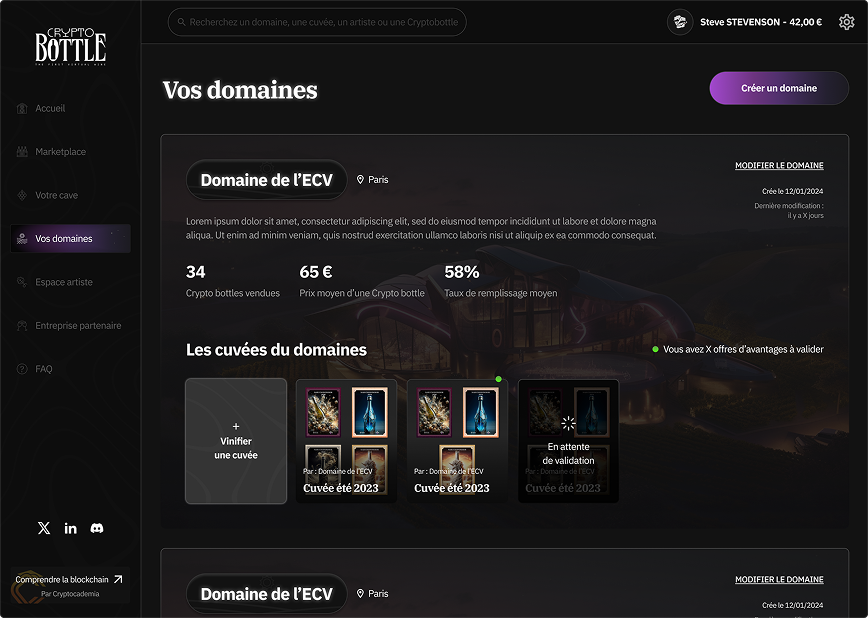Open Comprendre la blockchain link
This screenshot has height=618, width=868.
tap(69, 580)
